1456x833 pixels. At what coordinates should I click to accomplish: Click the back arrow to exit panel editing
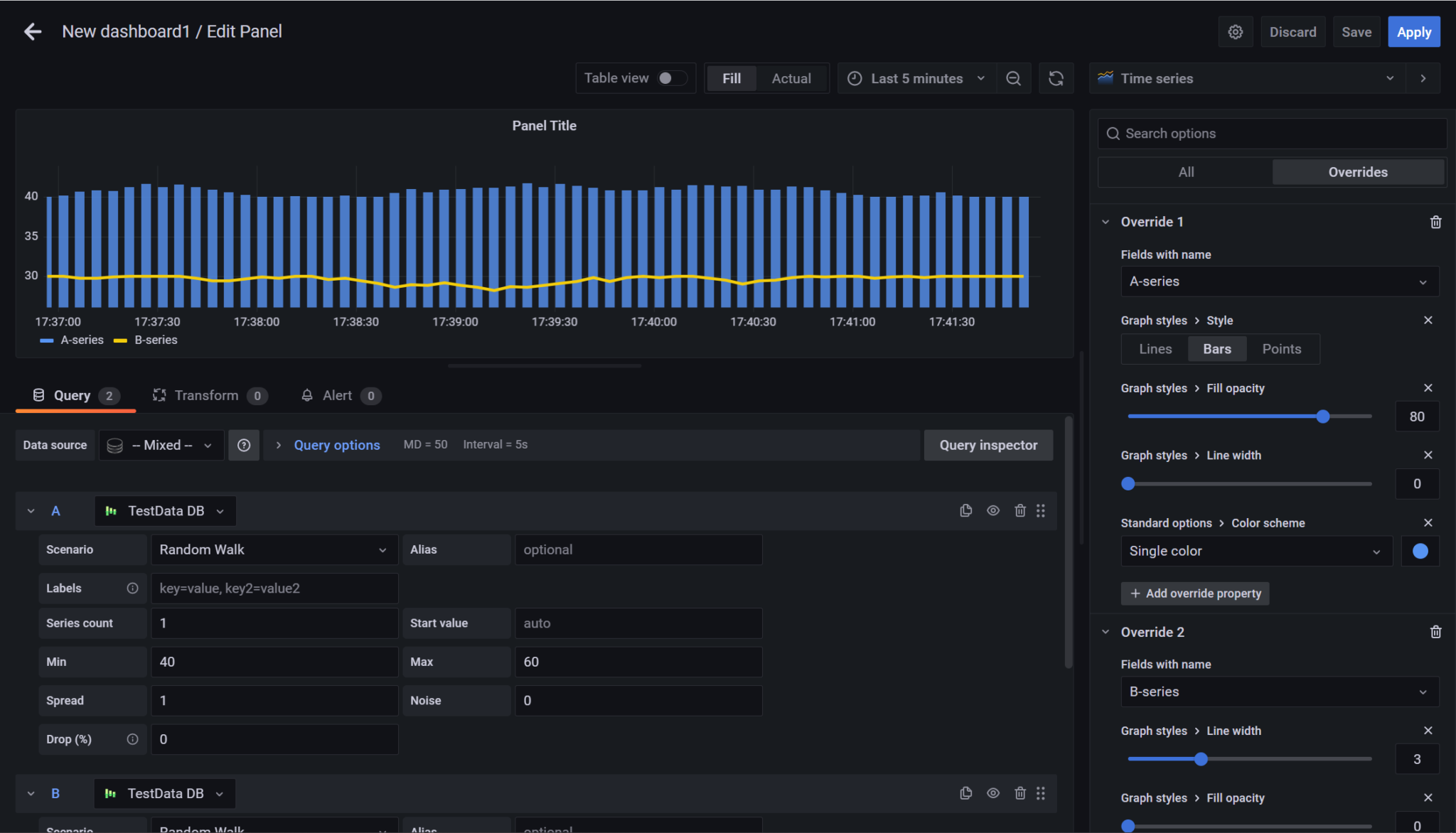coord(33,31)
